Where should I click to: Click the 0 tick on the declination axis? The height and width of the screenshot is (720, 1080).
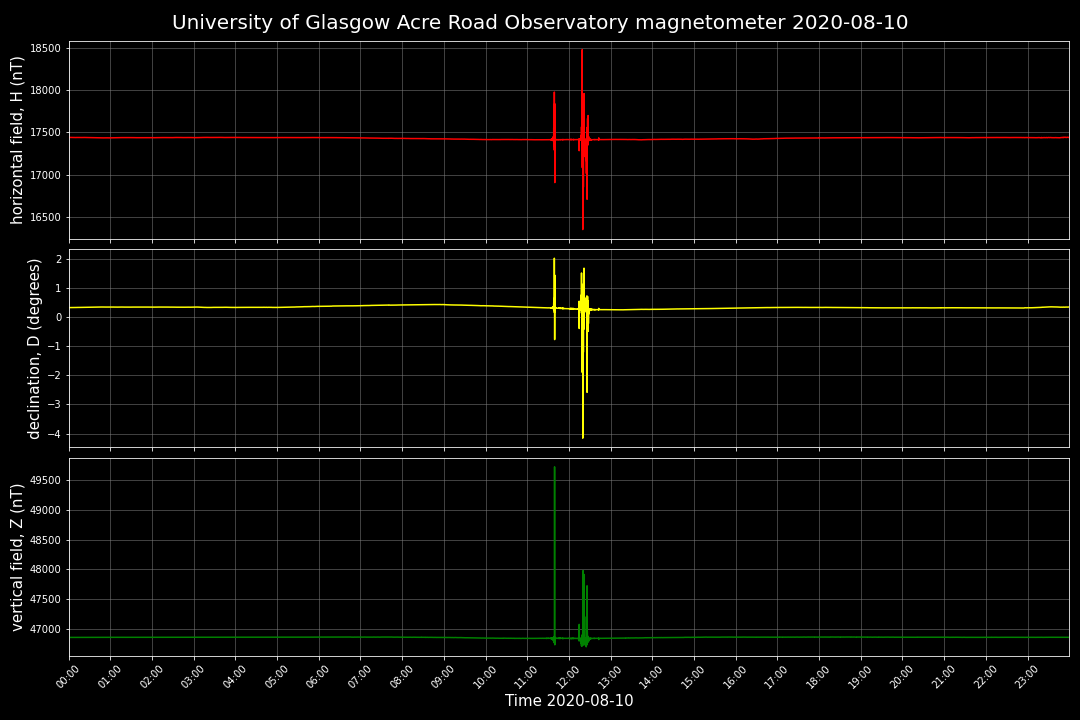coord(59,318)
